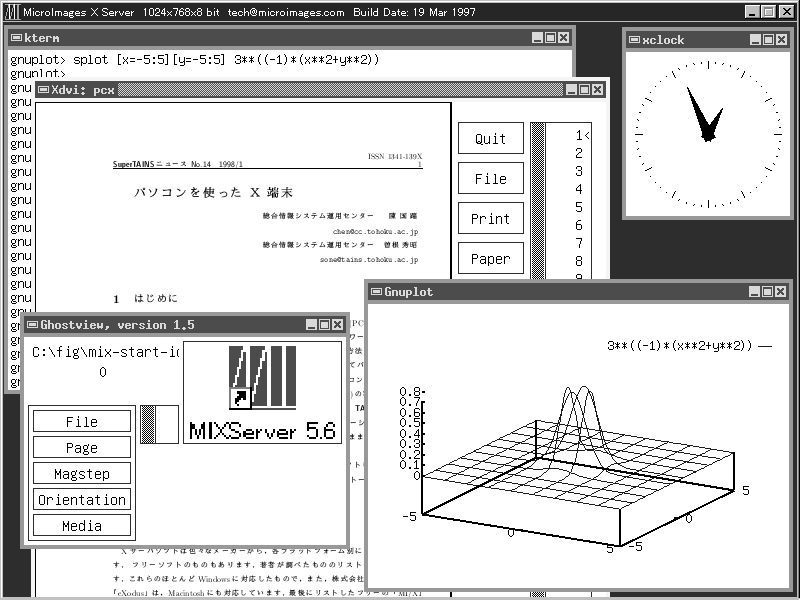The image size is (800, 600).
Task: Click the MIXServer shortcut icon in Ghostview
Action: (x=262, y=377)
